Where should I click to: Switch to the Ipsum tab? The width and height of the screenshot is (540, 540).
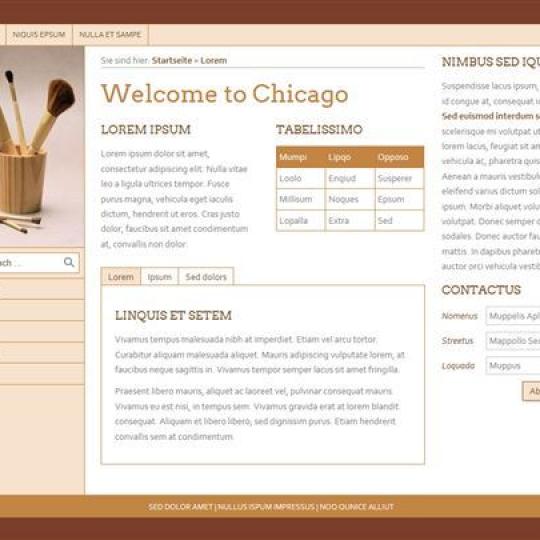click(x=159, y=277)
